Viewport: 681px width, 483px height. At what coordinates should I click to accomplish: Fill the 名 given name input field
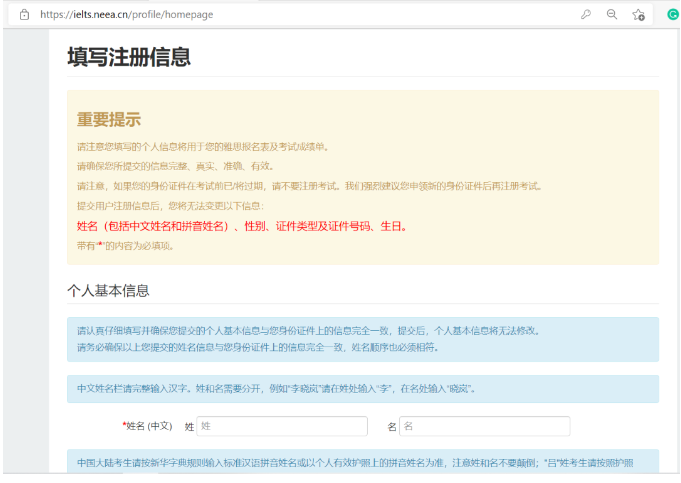pyautogui.click(x=485, y=426)
